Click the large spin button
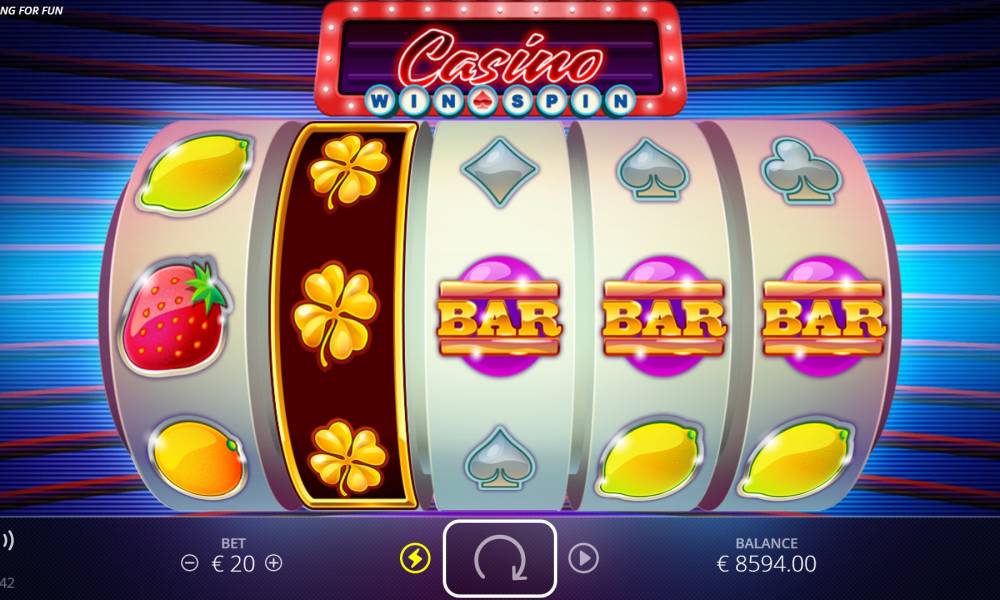 500,559
